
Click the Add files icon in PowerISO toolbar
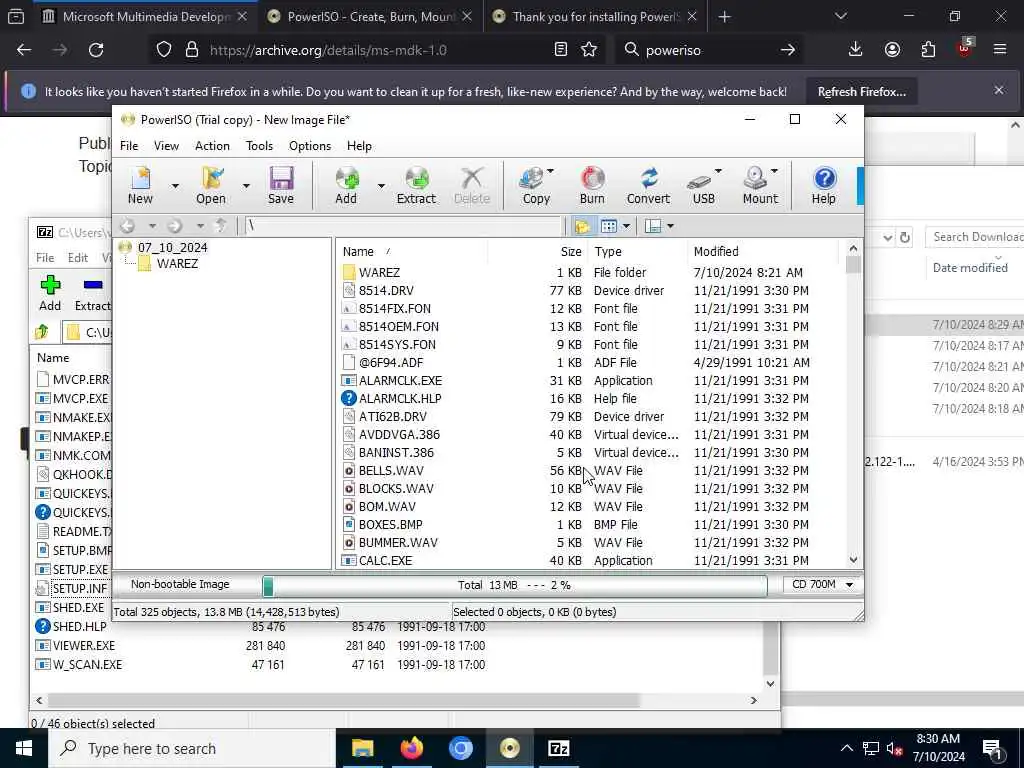[346, 185]
